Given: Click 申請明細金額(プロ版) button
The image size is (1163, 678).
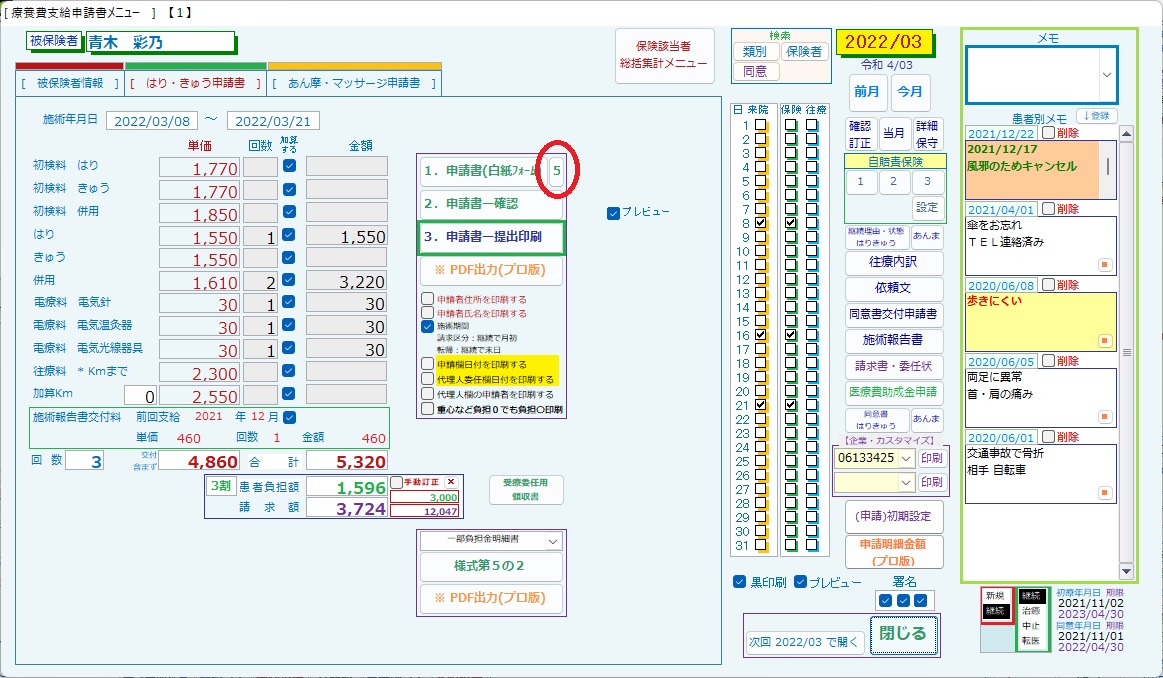Looking at the screenshot, I should (x=894, y=553).
